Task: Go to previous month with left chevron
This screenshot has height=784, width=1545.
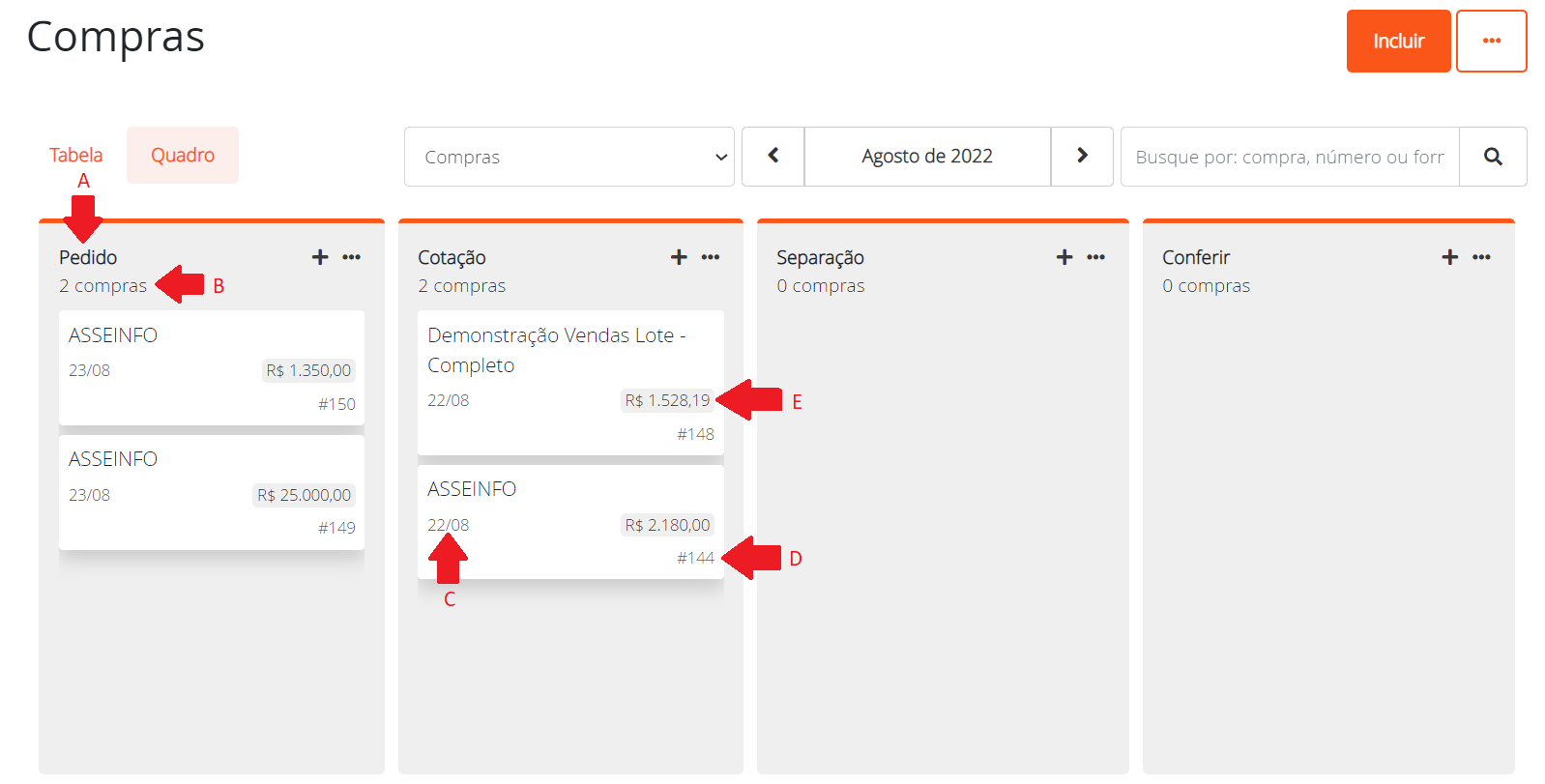Action: tap(773, 157)
